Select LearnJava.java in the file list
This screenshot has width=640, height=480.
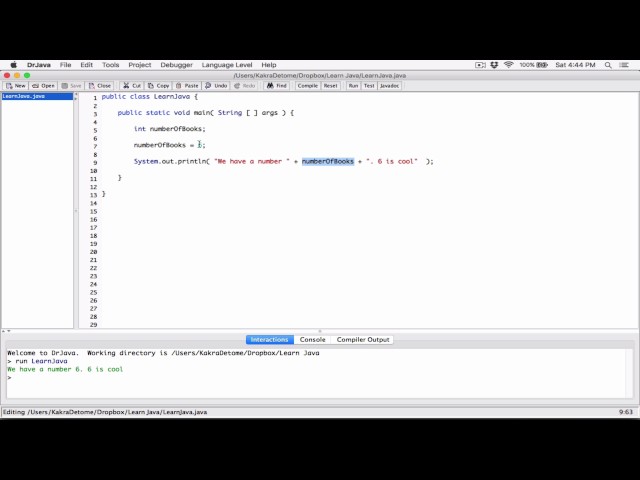(37, 96)
